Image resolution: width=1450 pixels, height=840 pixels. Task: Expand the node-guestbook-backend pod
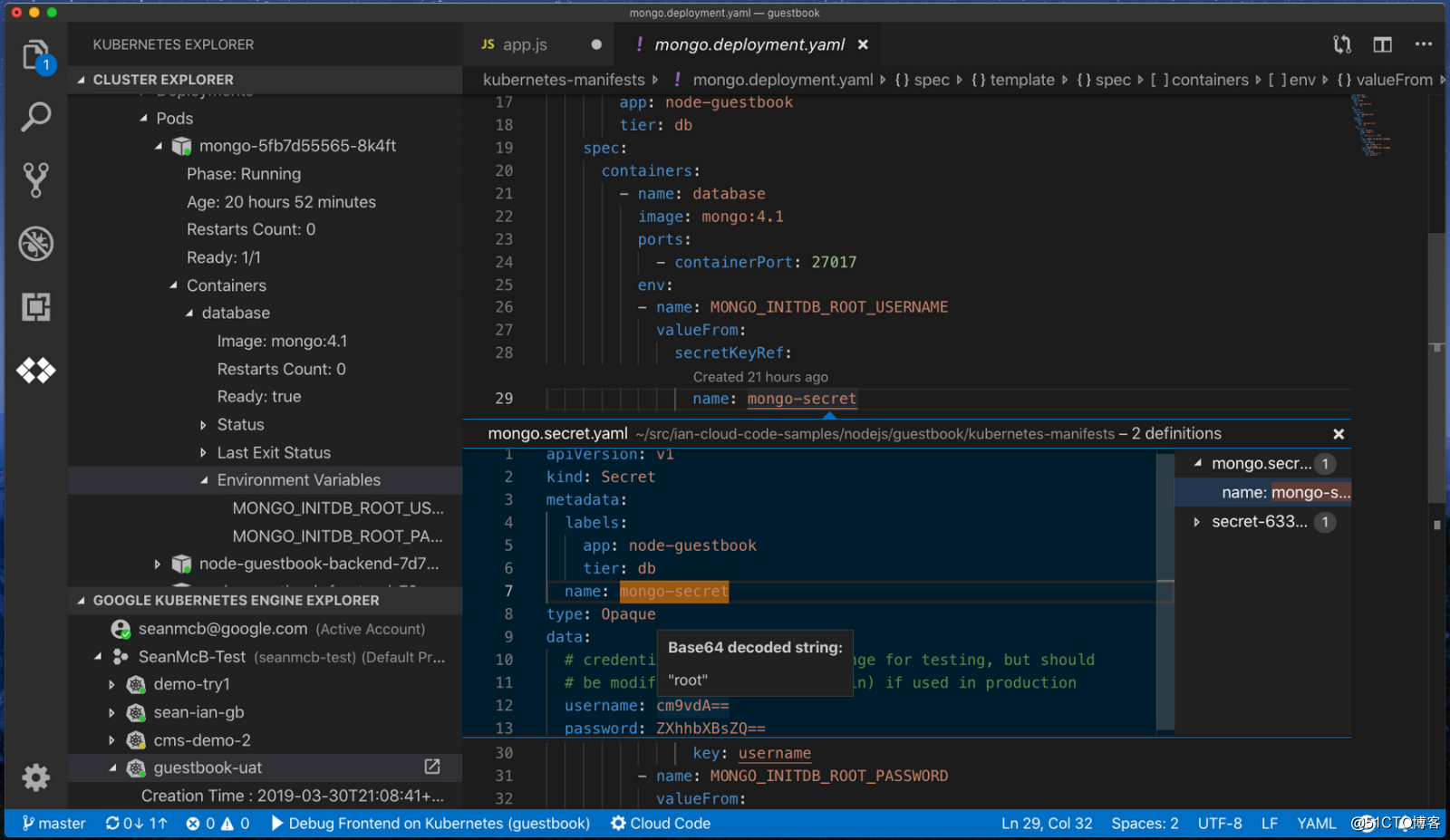(158, 564)
